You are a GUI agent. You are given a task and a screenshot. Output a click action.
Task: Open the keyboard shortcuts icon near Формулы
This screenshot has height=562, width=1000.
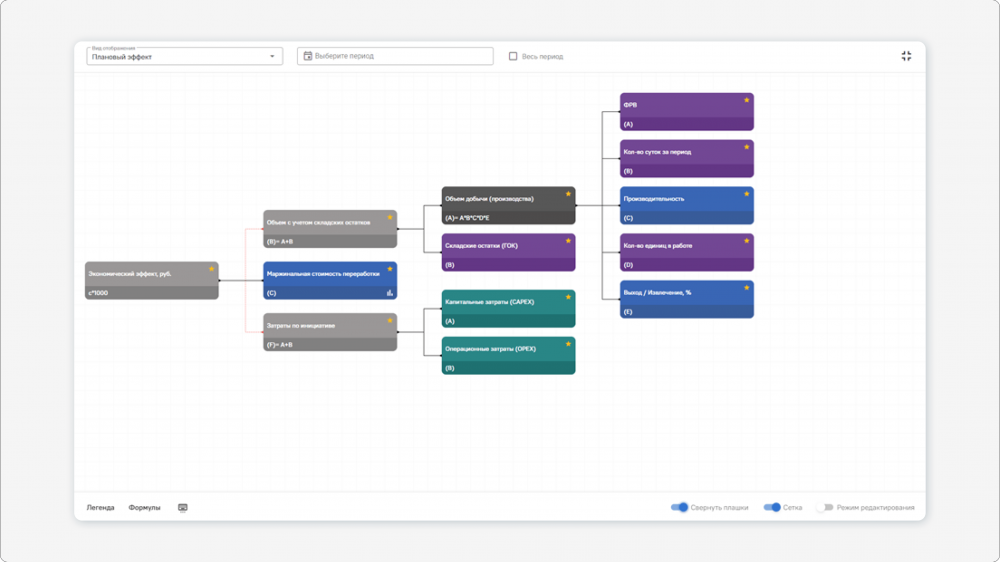click(x=182, y=508)
